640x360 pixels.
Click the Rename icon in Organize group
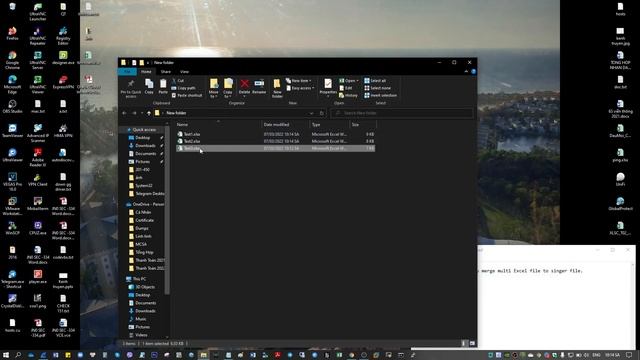[x=259, y=86]
